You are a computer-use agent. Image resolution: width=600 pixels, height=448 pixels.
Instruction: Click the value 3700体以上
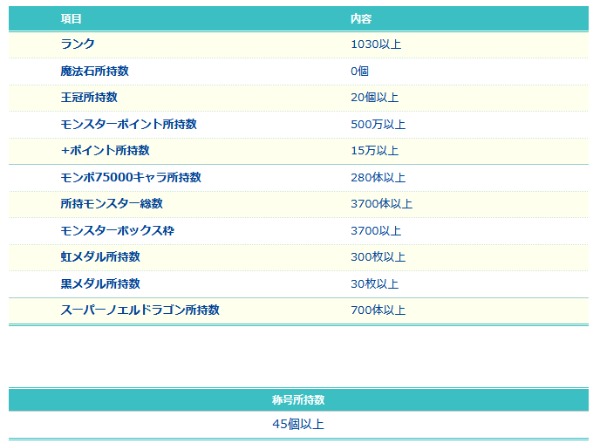coord(382,204)
